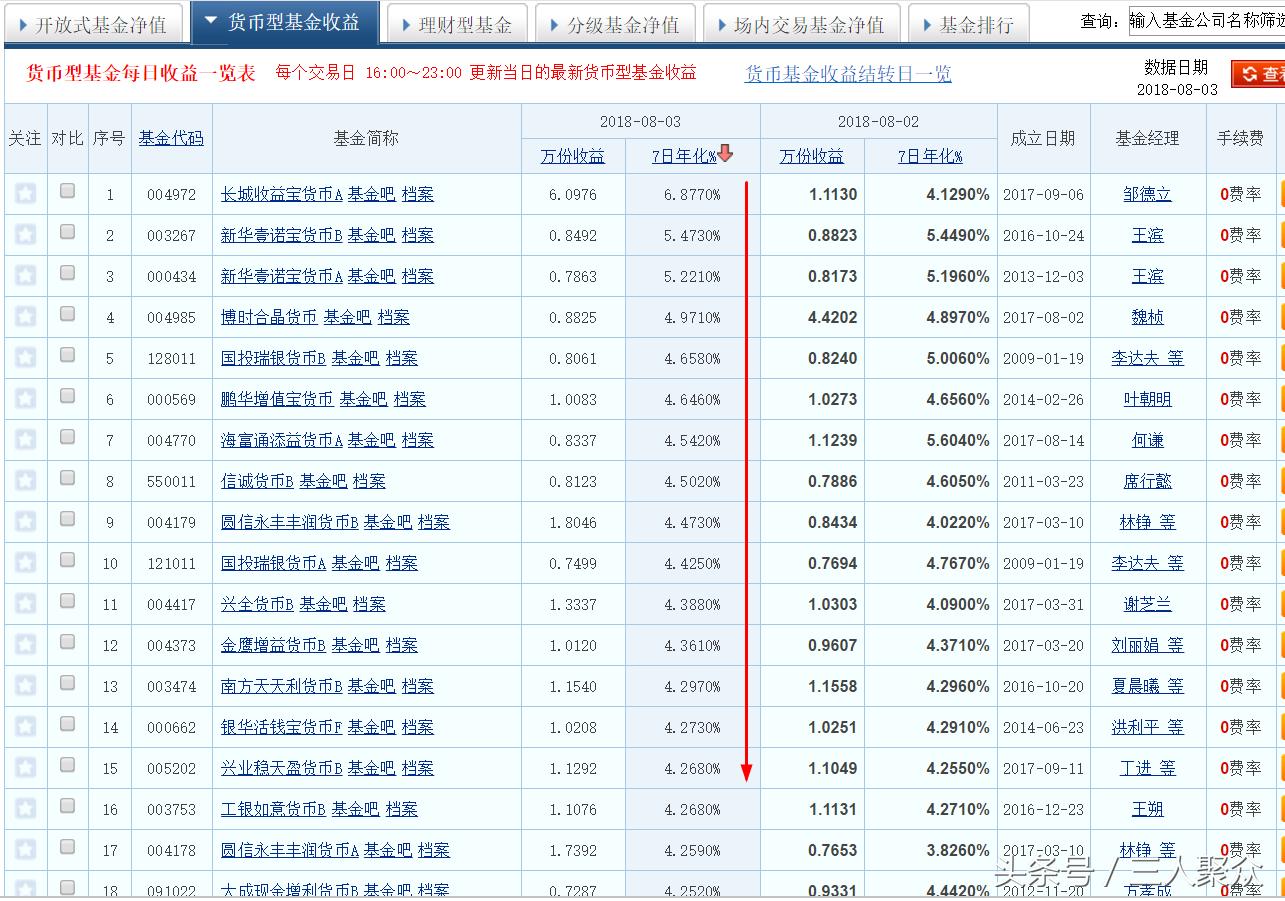Enable comparison checkbox for 鹏华增值宝货币
This screenshot has height=901, width=1285.
coord(66,399)
